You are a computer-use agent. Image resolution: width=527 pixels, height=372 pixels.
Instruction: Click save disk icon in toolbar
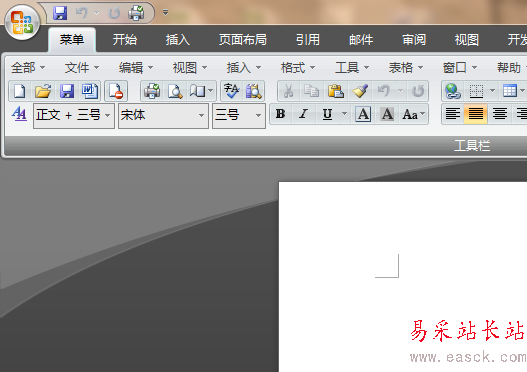67,91
